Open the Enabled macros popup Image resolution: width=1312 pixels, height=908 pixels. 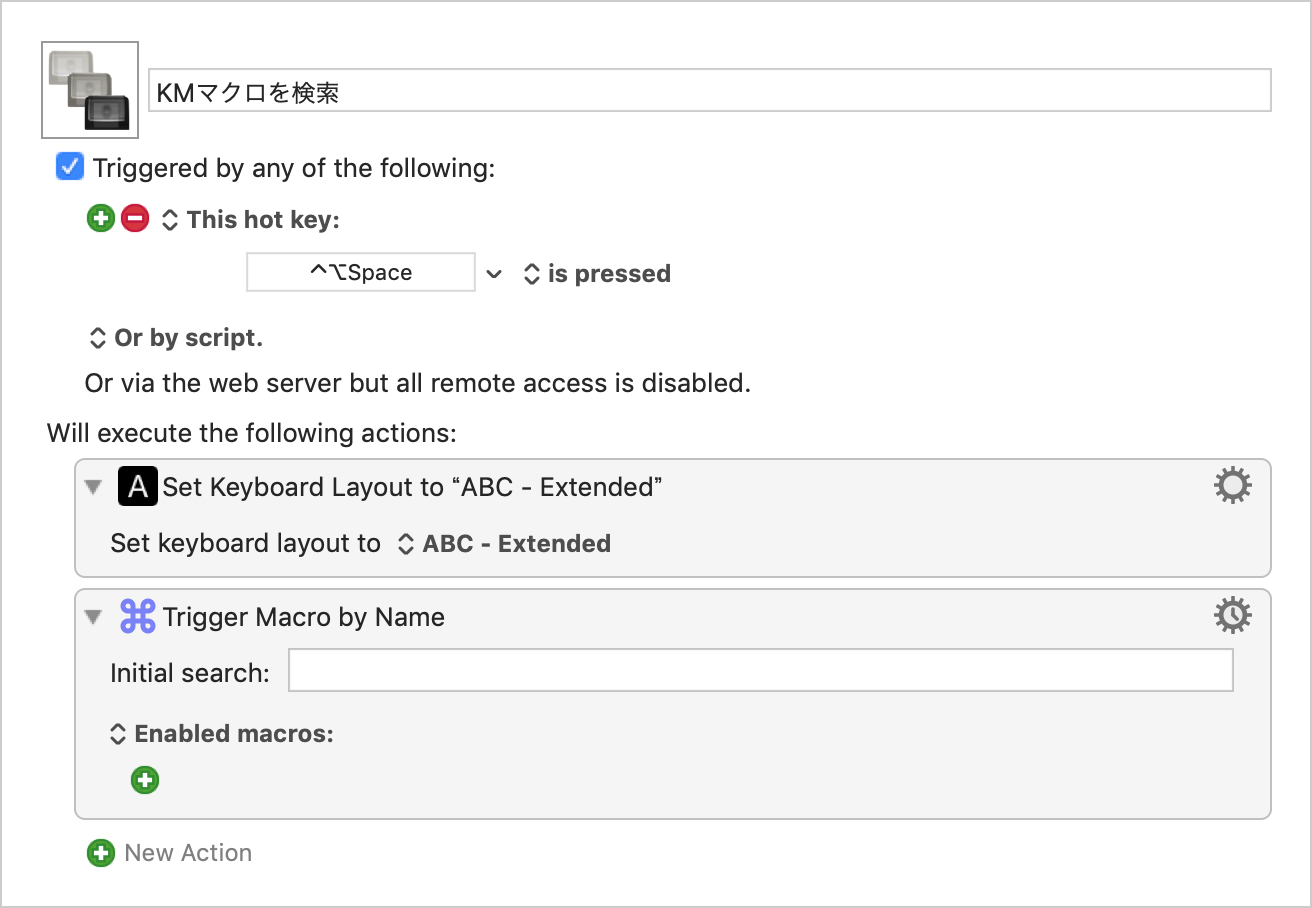tap(221, 734)
